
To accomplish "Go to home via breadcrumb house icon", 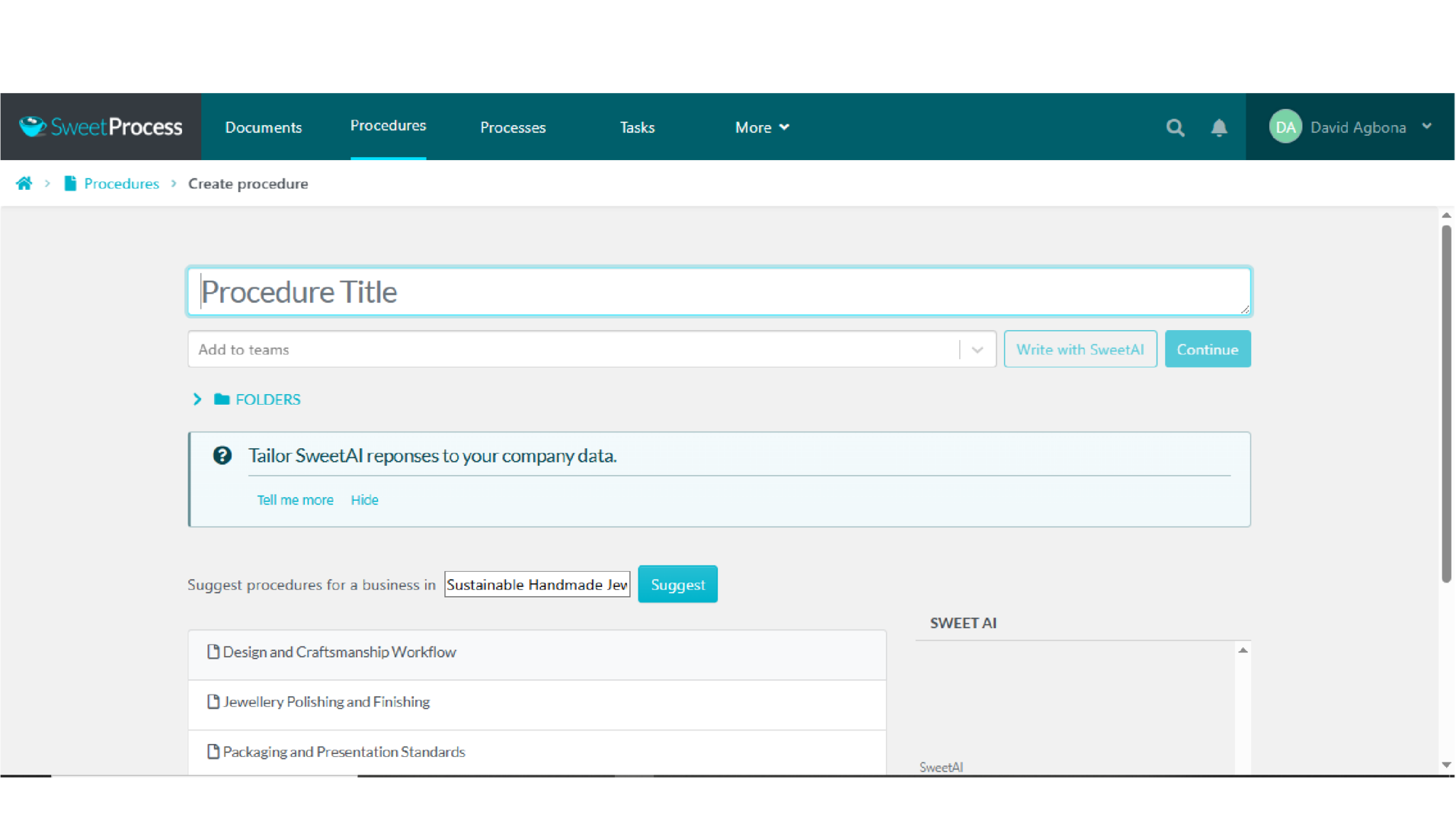I will click(x=24, y=184).
